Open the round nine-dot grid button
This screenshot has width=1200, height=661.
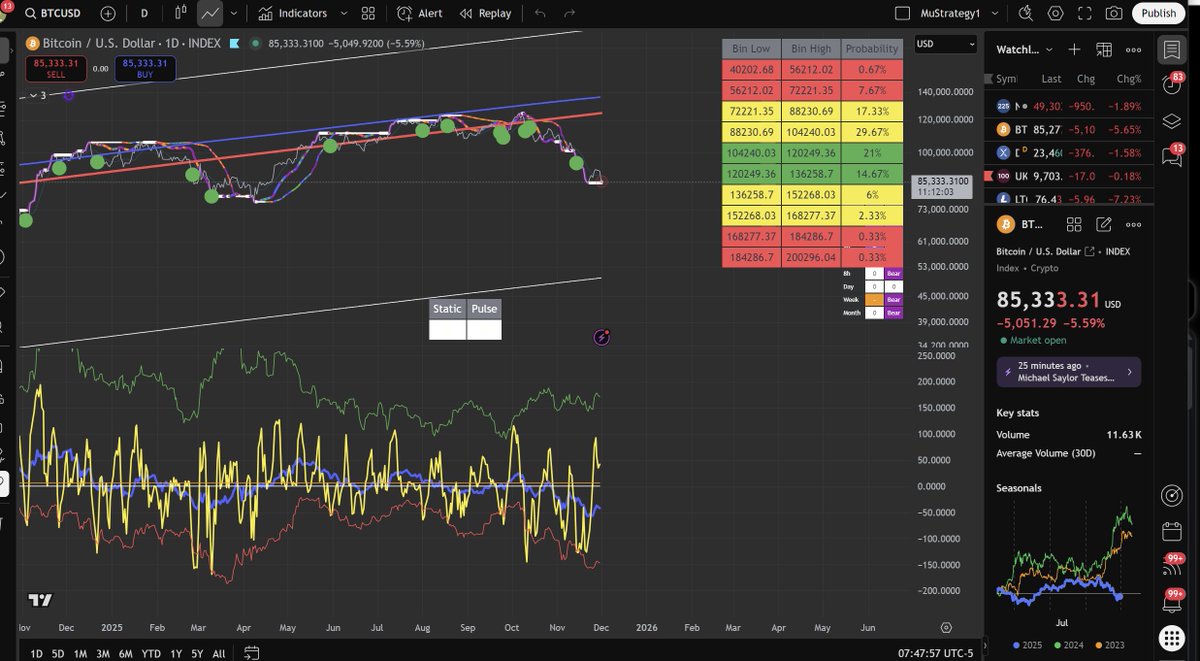(1172, 638)
